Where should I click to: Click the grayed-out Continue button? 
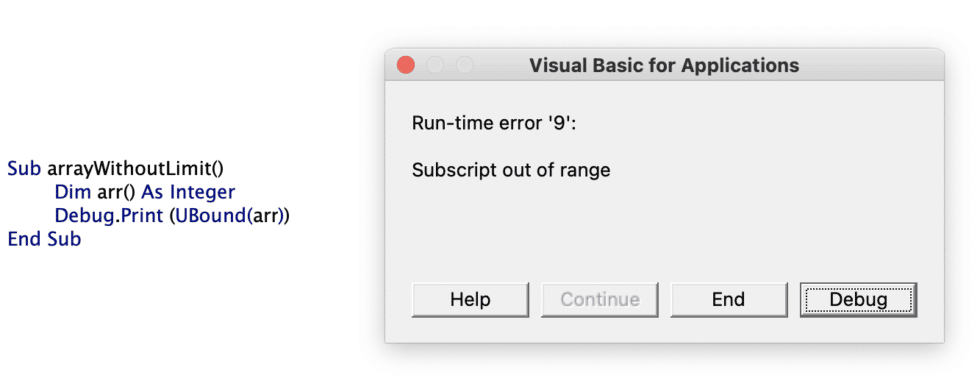pos(599,300)
